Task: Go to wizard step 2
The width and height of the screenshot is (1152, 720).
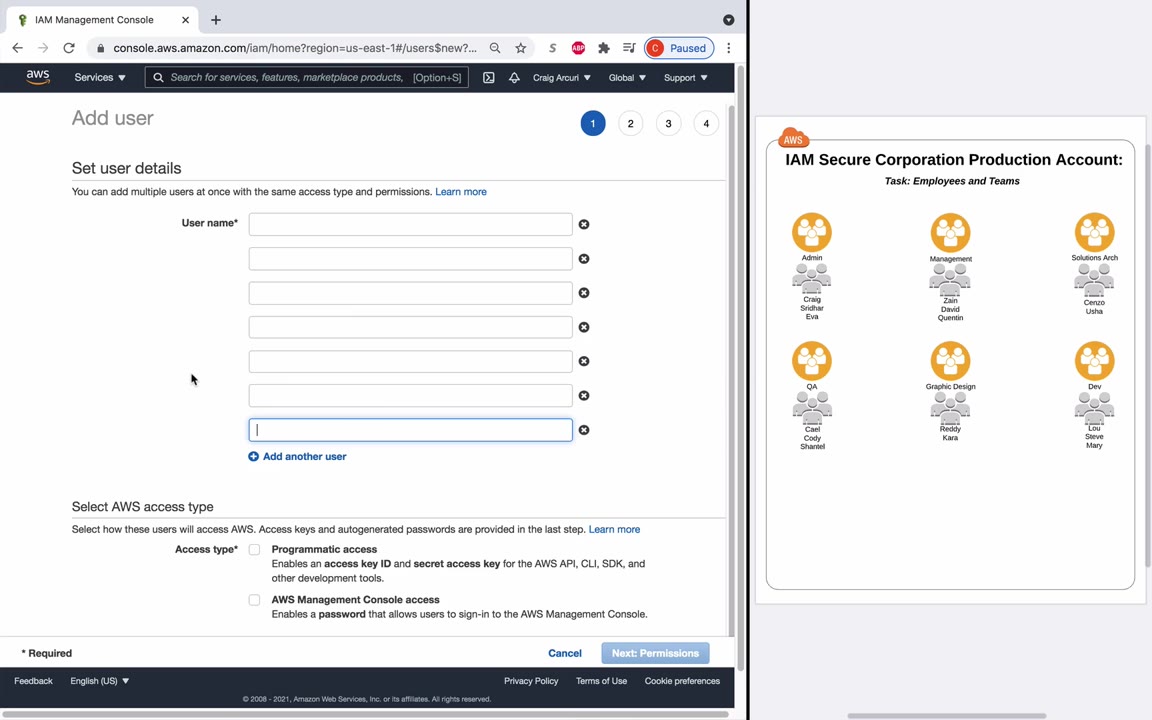Action: coord(630,123)
